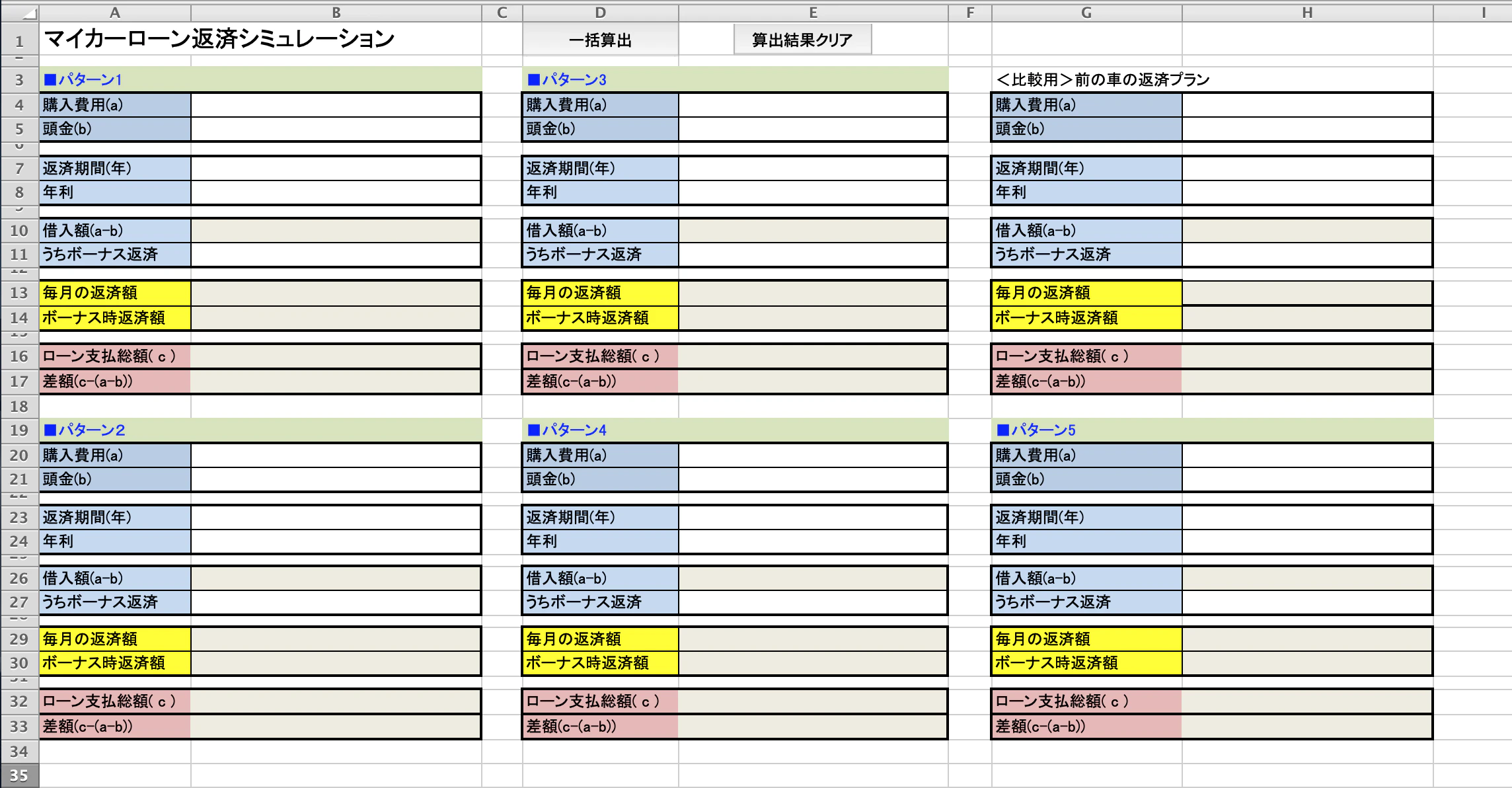Viewport: 1512px width, 788px height.
Task: Select the パターン4 購入費用(a) input cell
Action: click(813, 455)
